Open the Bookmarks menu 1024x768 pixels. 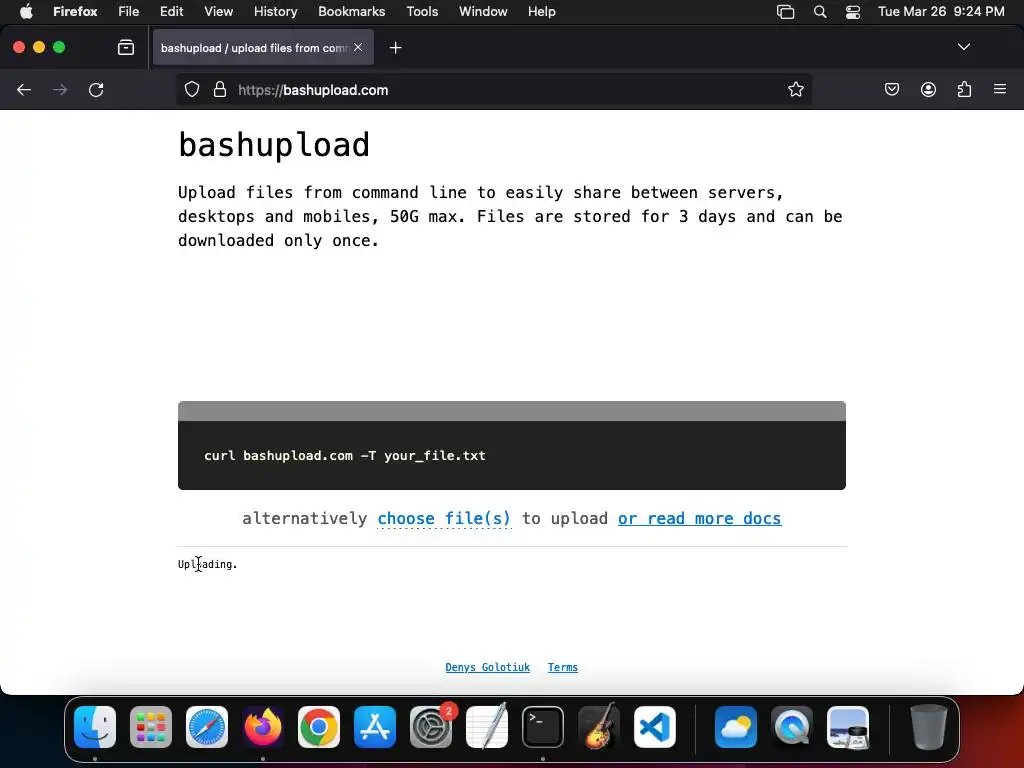pos(351,12)
